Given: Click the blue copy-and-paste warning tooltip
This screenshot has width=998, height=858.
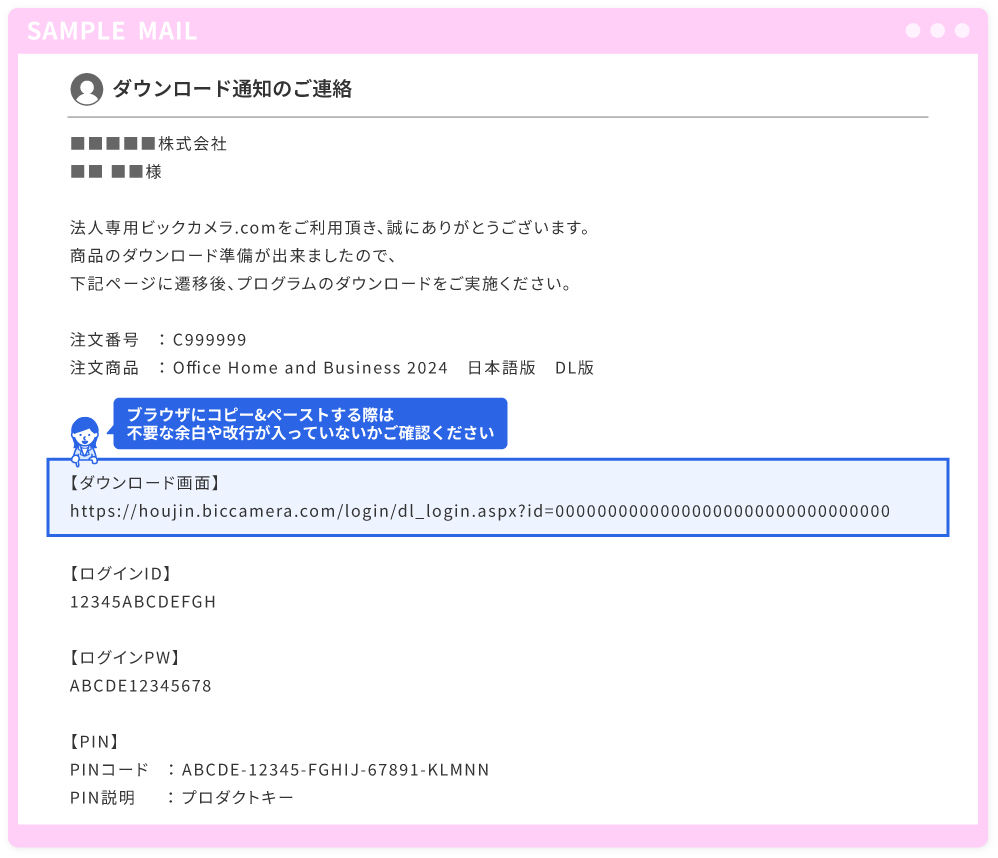Looking at the screenshot, I should click(310, 424).
